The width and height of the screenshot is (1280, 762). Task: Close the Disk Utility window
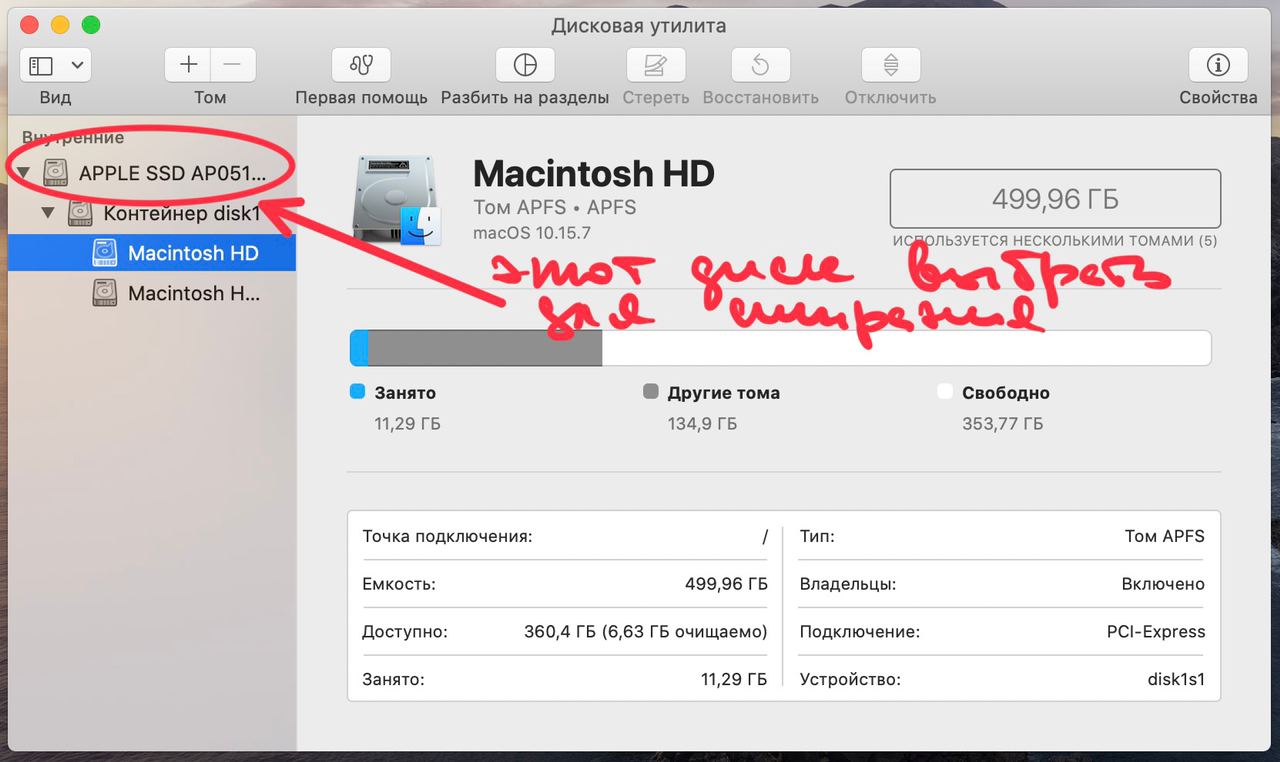tap(30, 25)
